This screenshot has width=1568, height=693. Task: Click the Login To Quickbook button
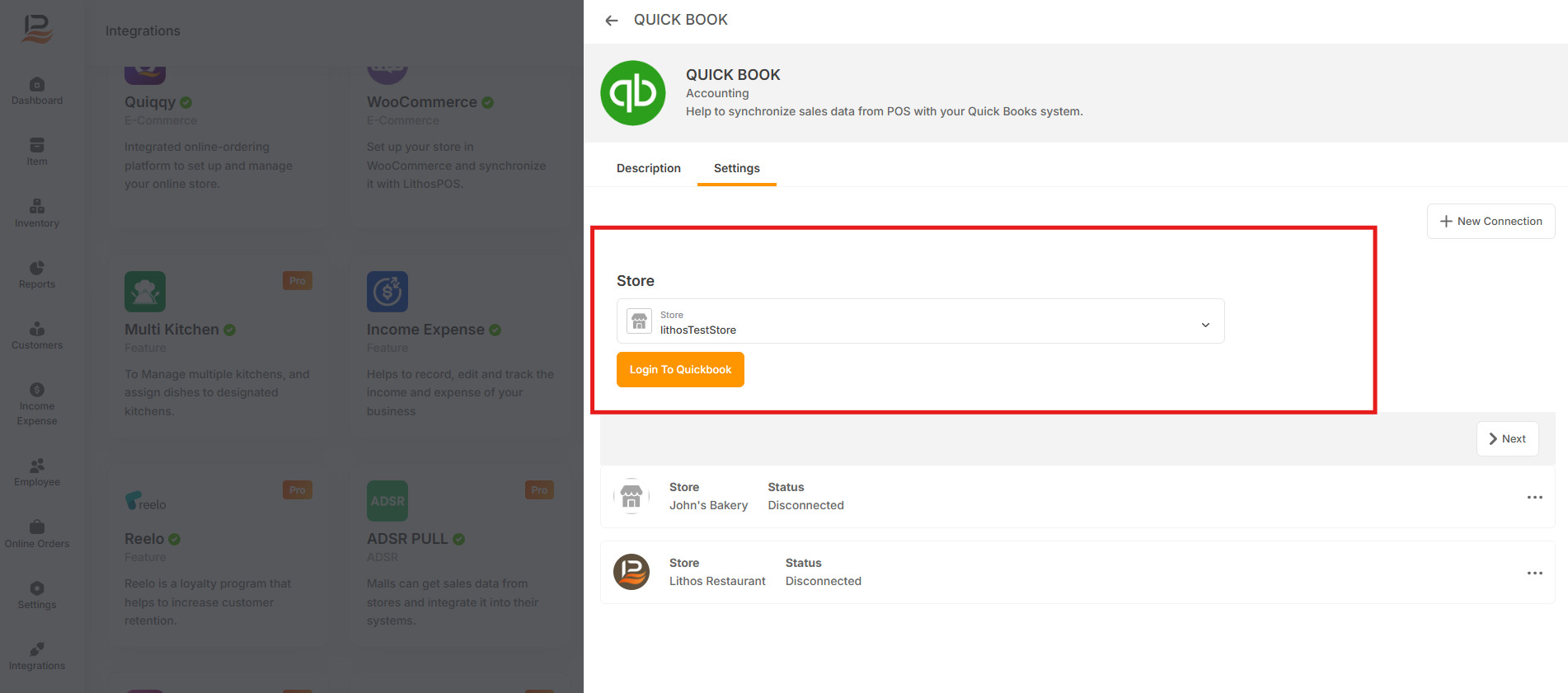point(680,369)
